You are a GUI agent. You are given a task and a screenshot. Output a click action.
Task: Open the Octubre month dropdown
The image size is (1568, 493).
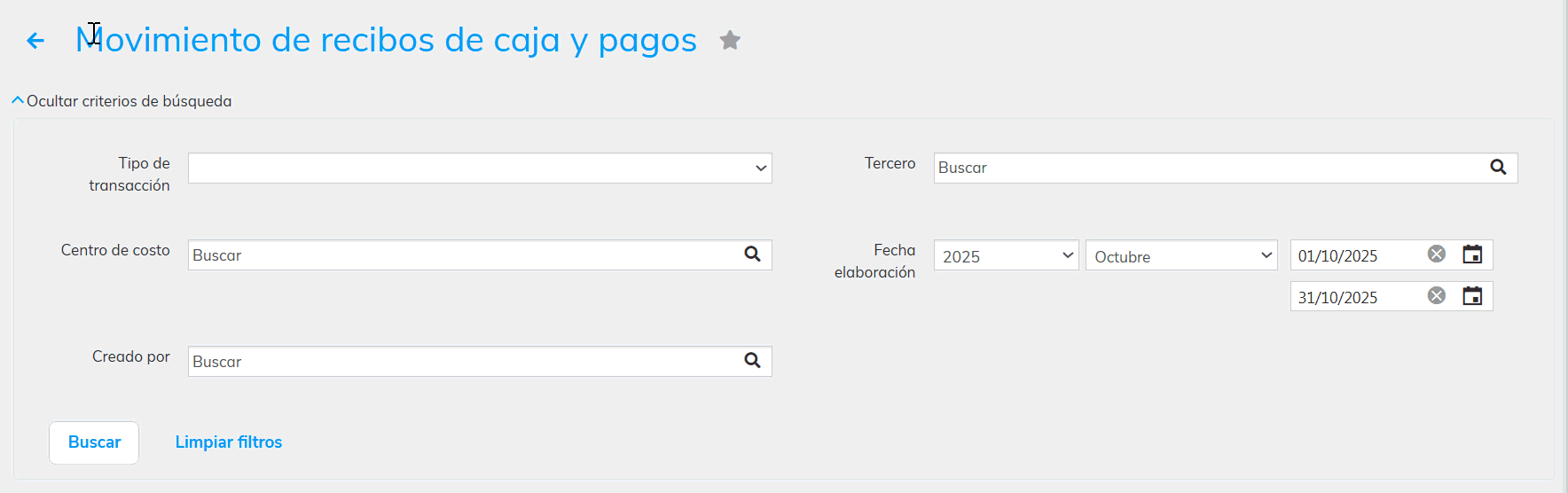tap(1180, 256)
